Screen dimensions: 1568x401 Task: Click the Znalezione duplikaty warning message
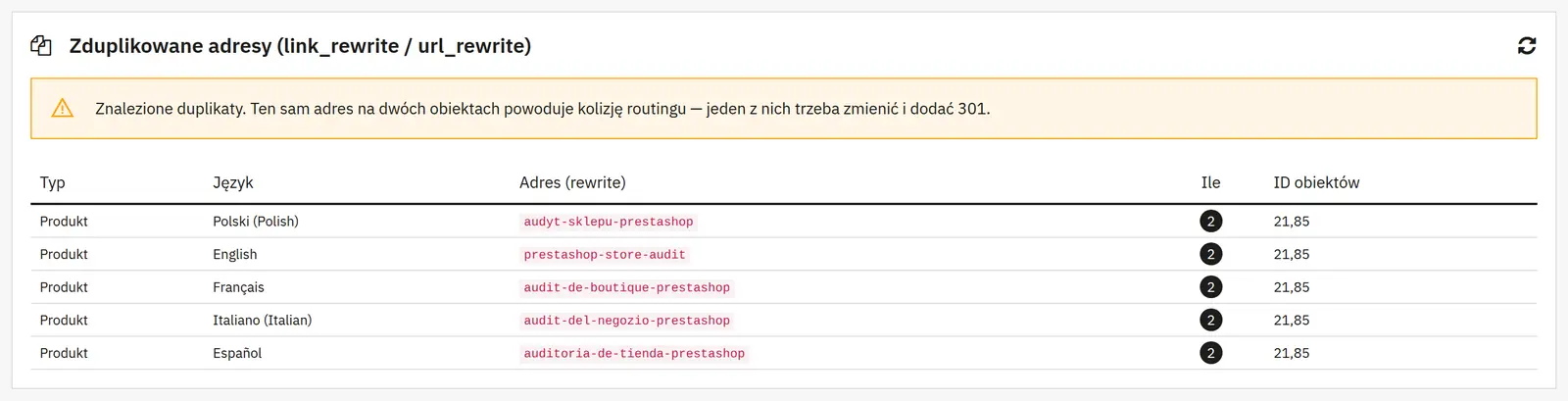[x=542, y=109]
